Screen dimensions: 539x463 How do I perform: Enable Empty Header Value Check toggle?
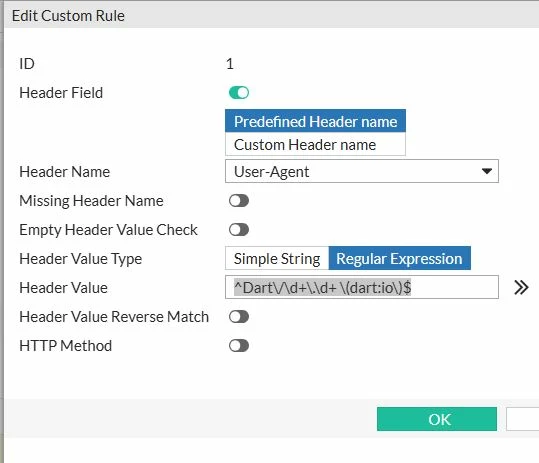click(x=239, y=230)
